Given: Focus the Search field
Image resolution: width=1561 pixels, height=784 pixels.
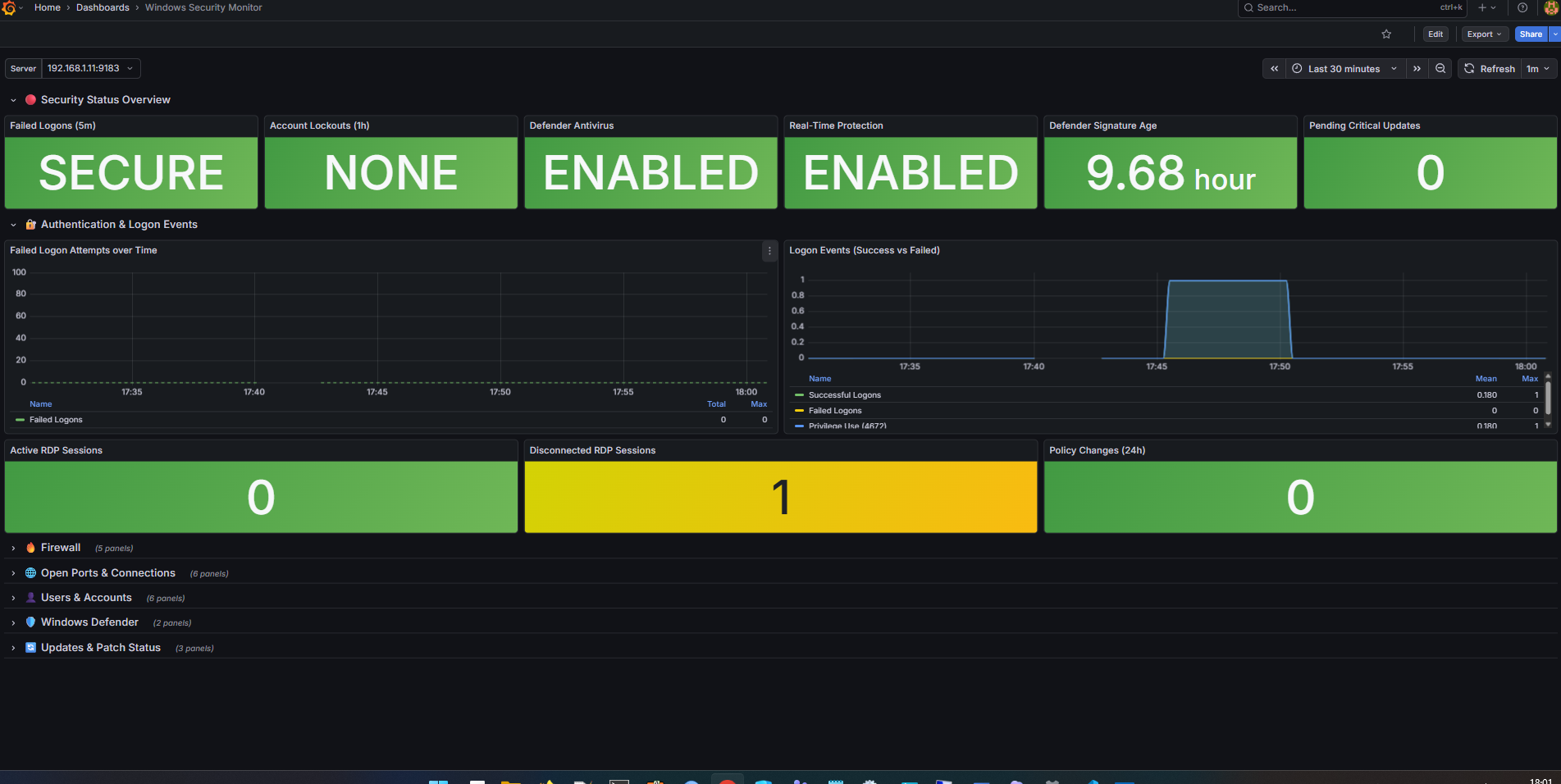Looking at the screenshot, I should (1353, 7).
